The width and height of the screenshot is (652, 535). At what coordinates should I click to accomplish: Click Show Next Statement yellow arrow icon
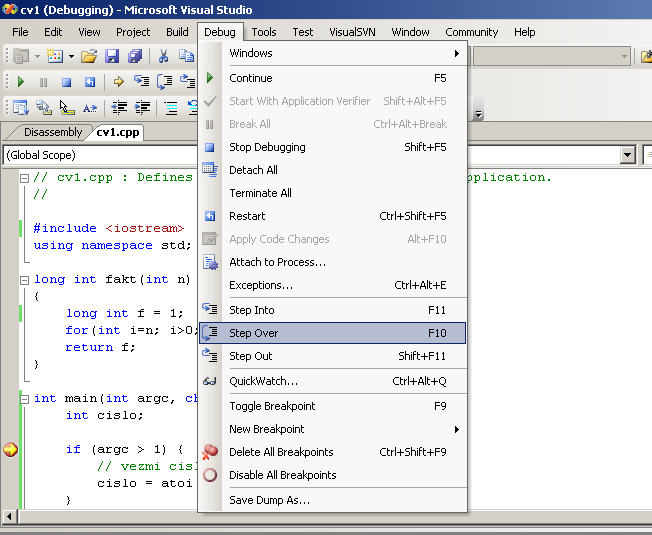119,81
